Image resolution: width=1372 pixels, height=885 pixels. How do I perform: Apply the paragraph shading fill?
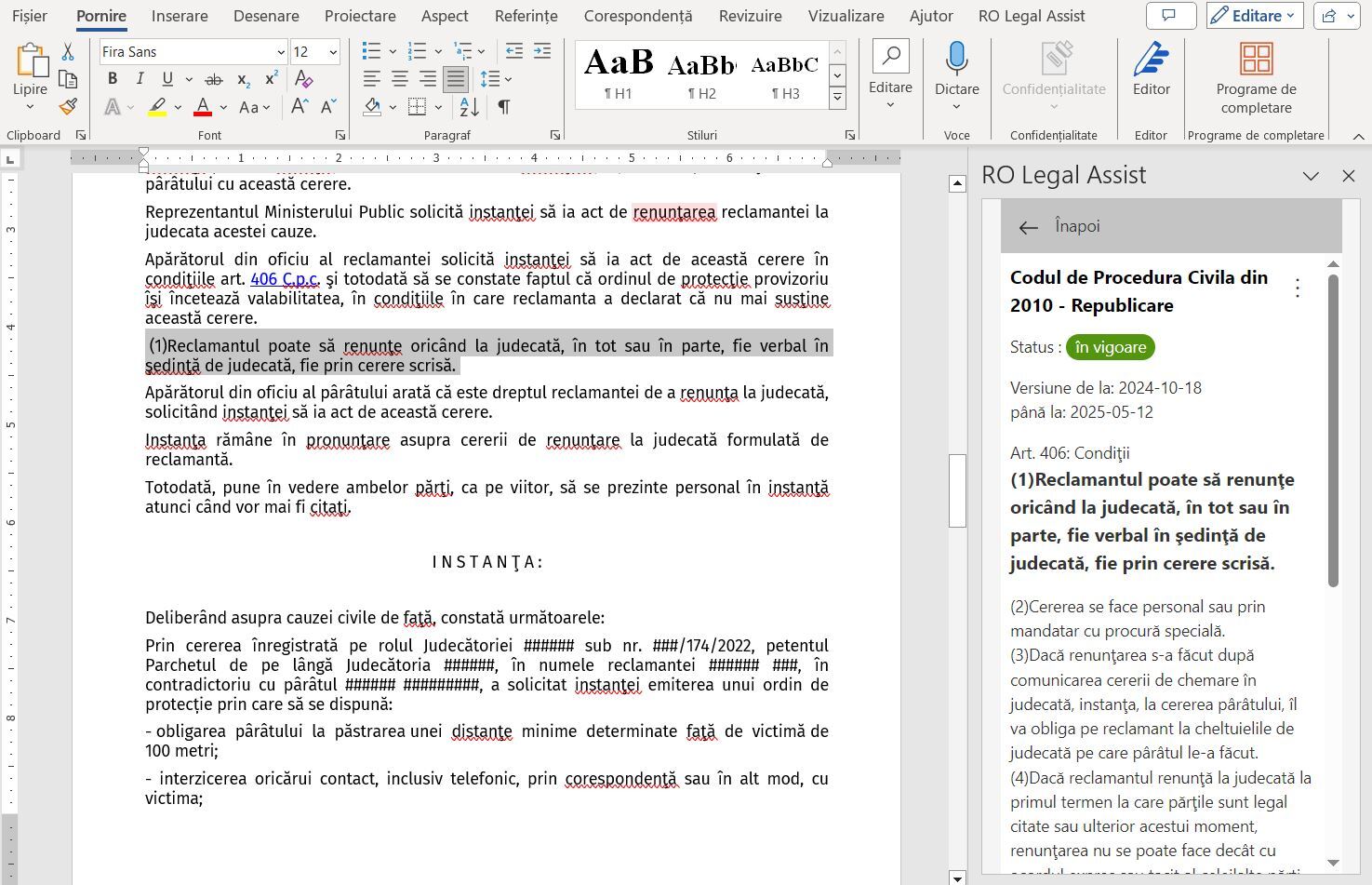372,108
